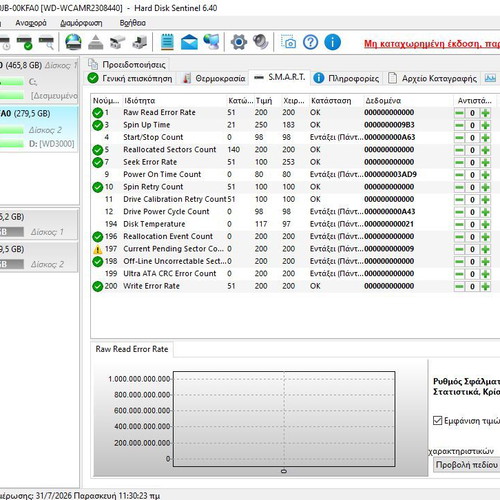Open settings with the gear toolbar icon
Viewport: 500px width, 500px height.
pos(239,42)
